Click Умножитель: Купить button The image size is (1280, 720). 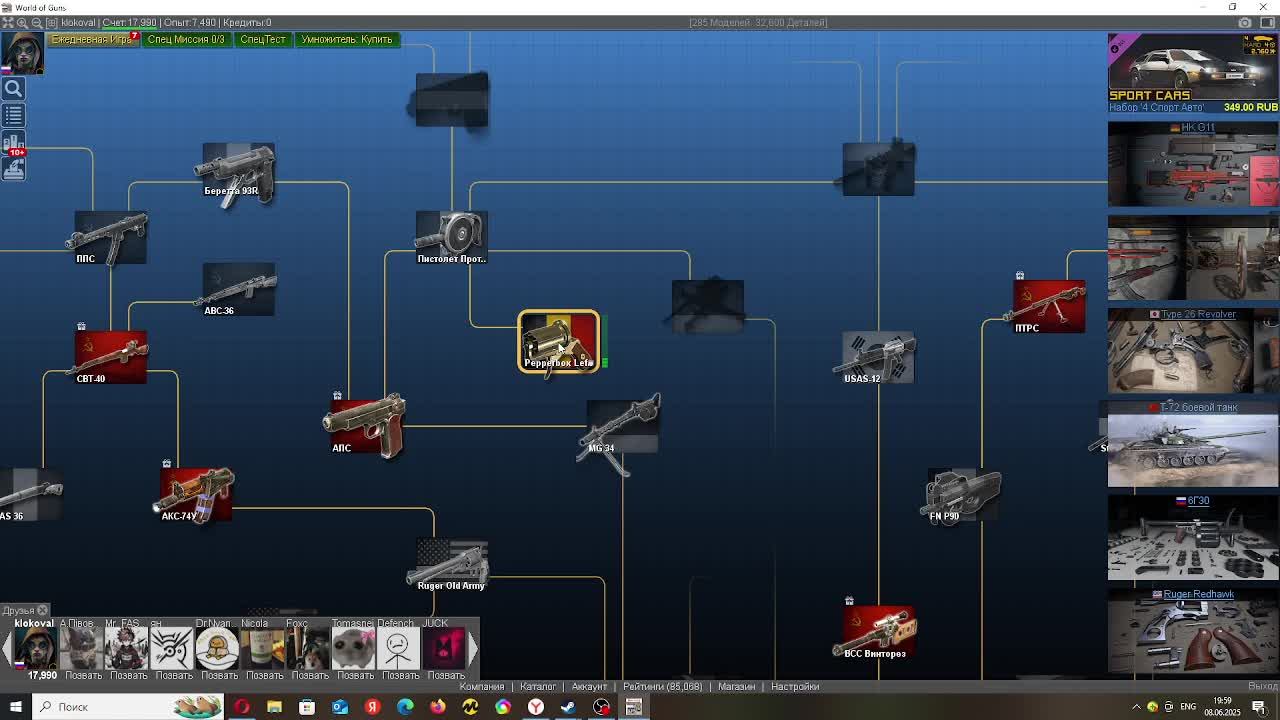click(347, 39)
